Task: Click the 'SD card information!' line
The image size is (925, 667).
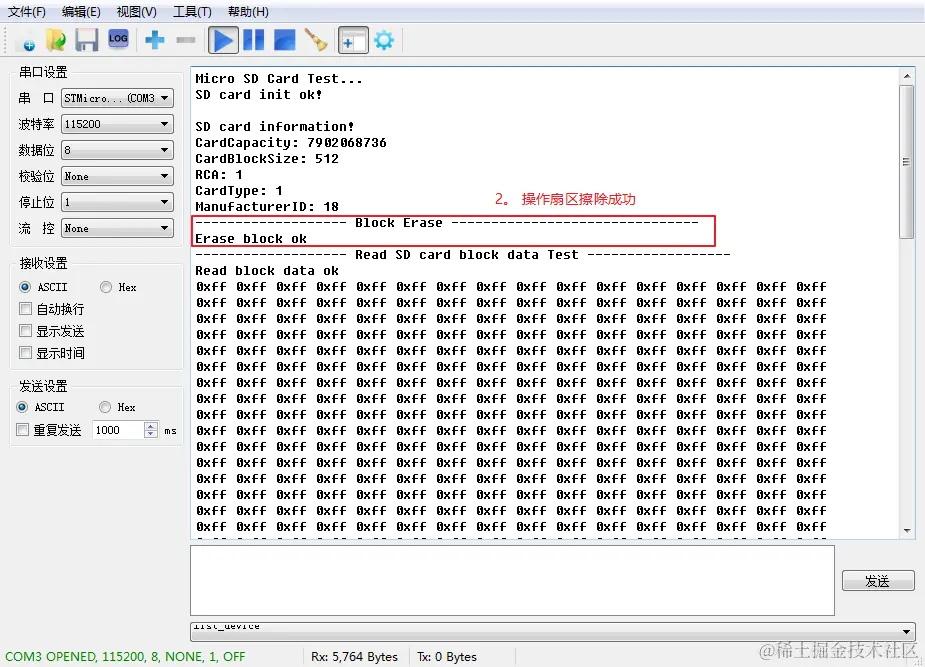Action: tap(274, 126)
